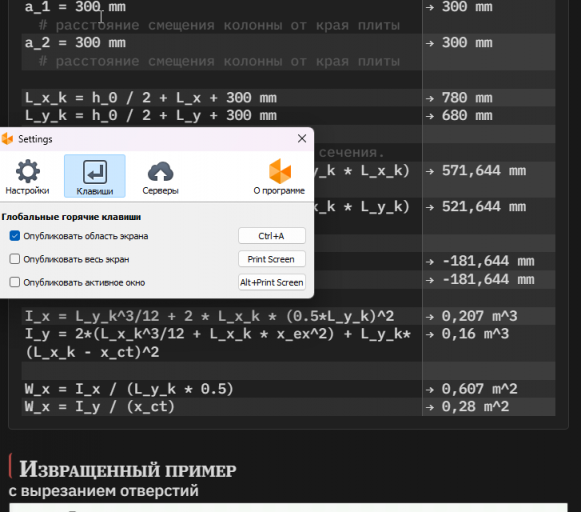581x512 pixels.
Task: Click the Settings window app logo
Action: [7, 139]
